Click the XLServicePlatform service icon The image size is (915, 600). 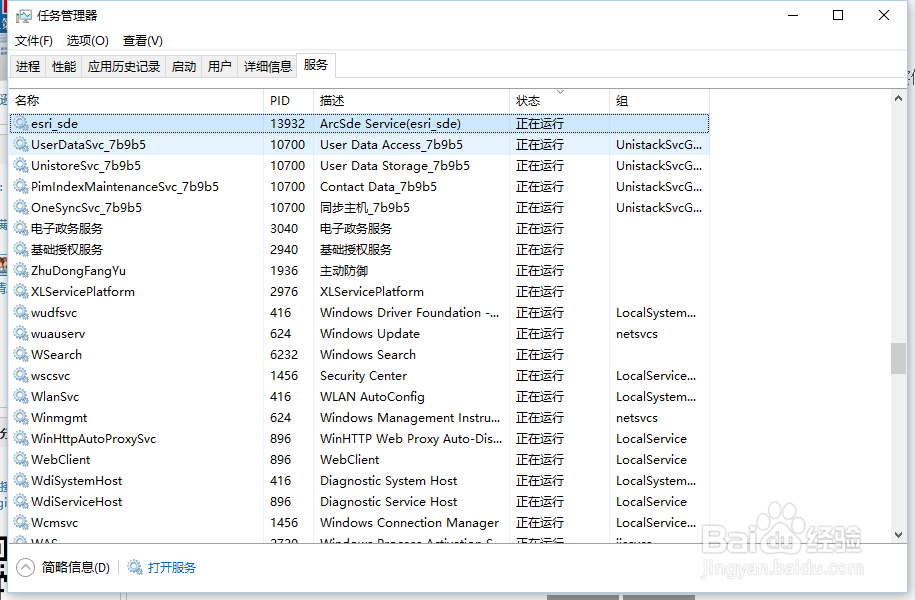[18, 291]
